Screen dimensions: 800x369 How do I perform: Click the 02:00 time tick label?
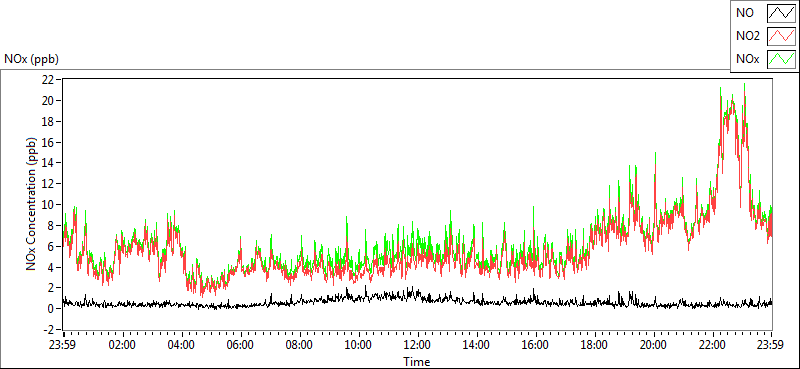pyautogui.click(x=122, y=345)
